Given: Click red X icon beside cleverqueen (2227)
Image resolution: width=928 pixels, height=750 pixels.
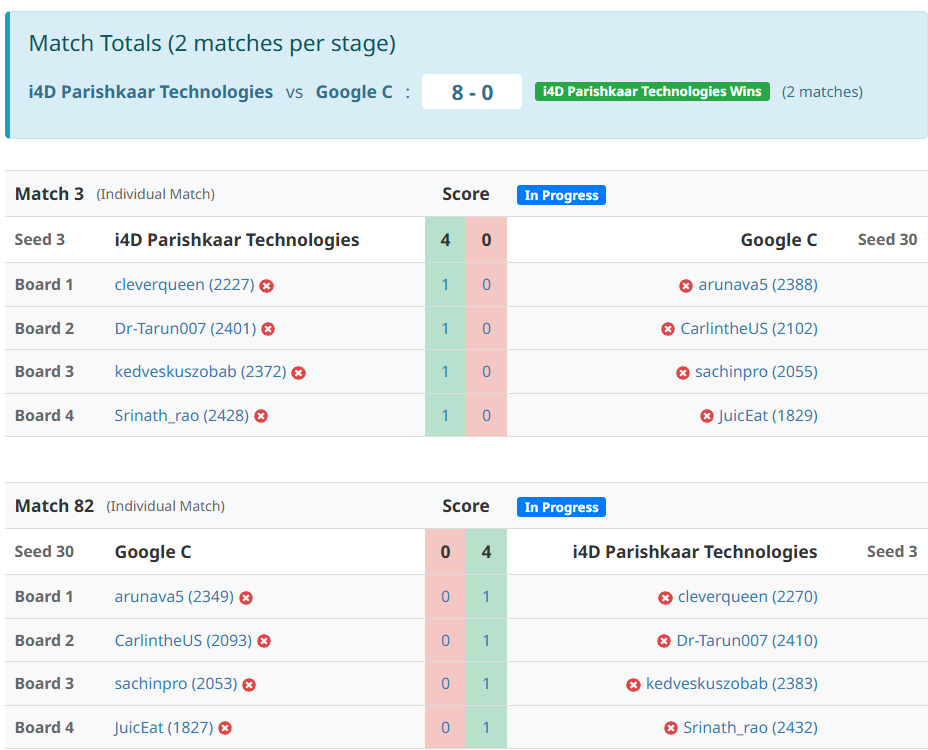Looking at the screenshot, I should coord(267,286).
